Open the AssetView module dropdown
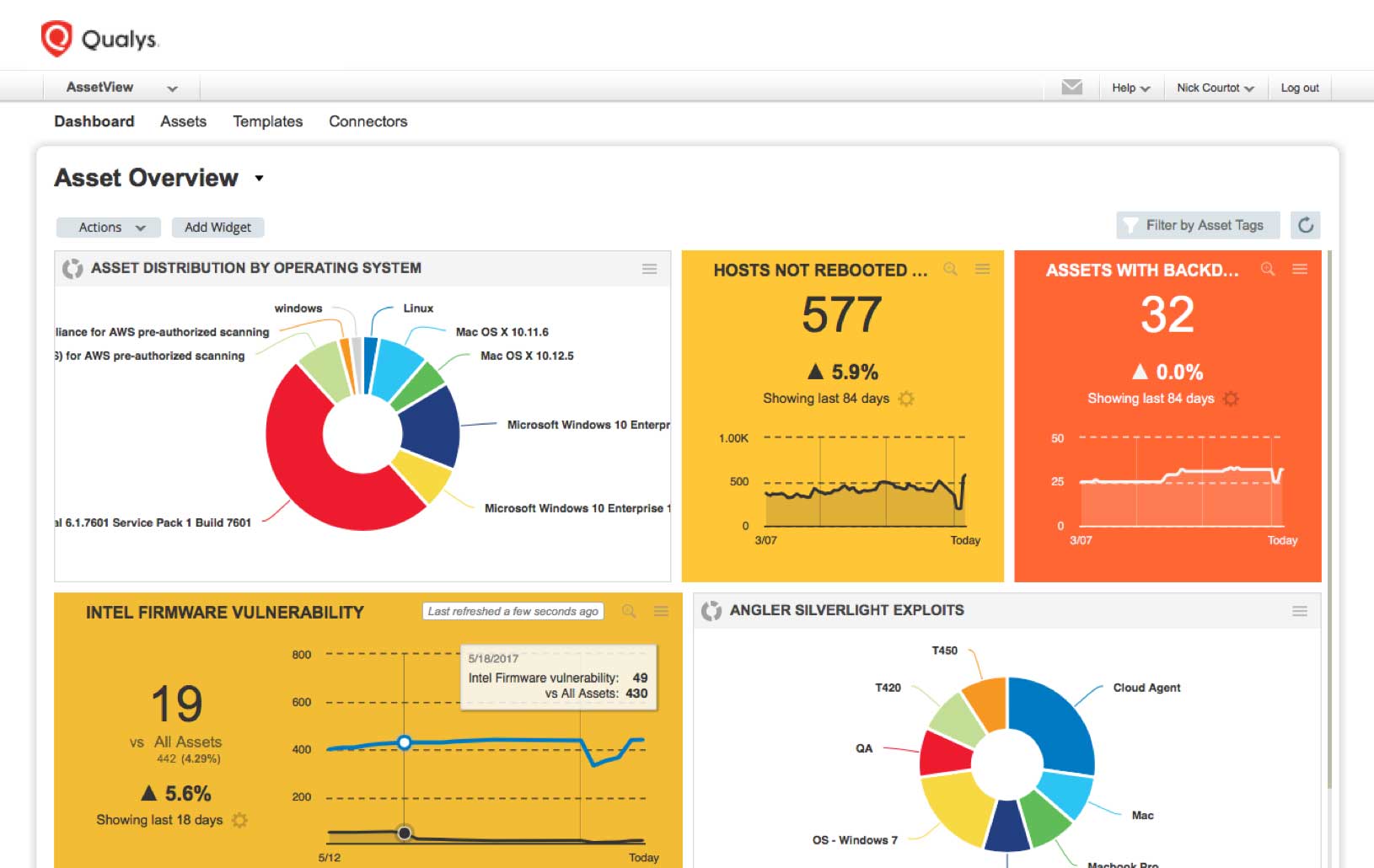This screenshot has width=1374, height=868. pyautogui.click(x=121, y=87)
